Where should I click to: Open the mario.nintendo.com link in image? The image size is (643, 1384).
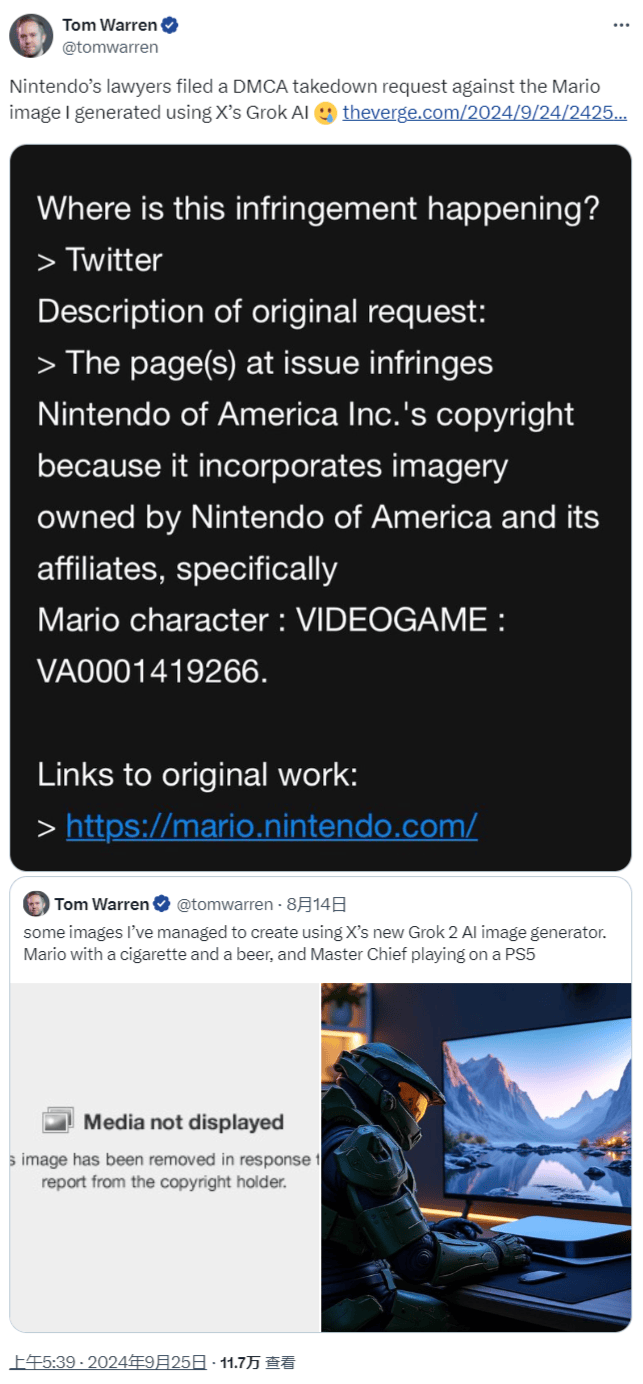272,826
